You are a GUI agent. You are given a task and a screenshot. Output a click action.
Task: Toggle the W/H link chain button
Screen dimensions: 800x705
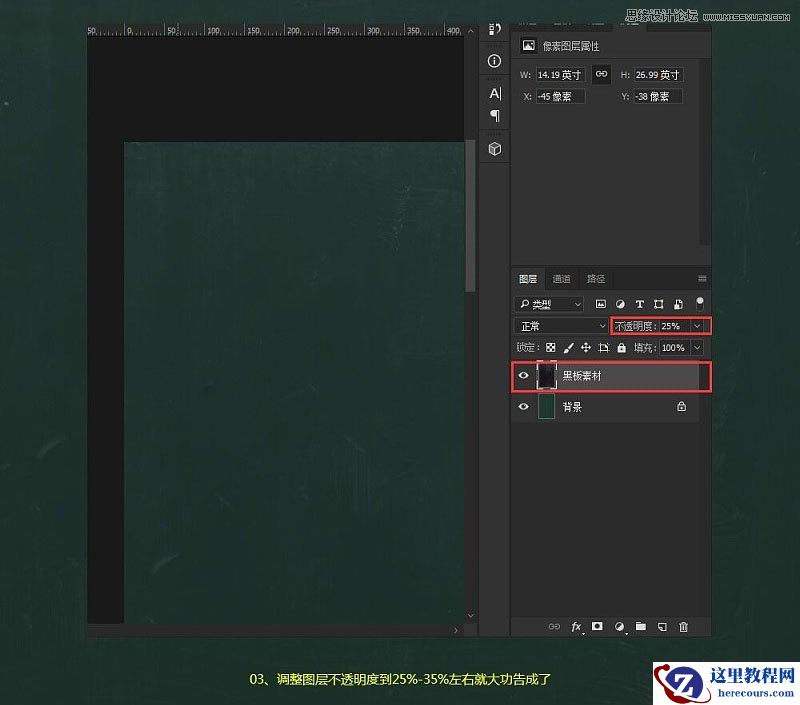(x=601, y=74)
